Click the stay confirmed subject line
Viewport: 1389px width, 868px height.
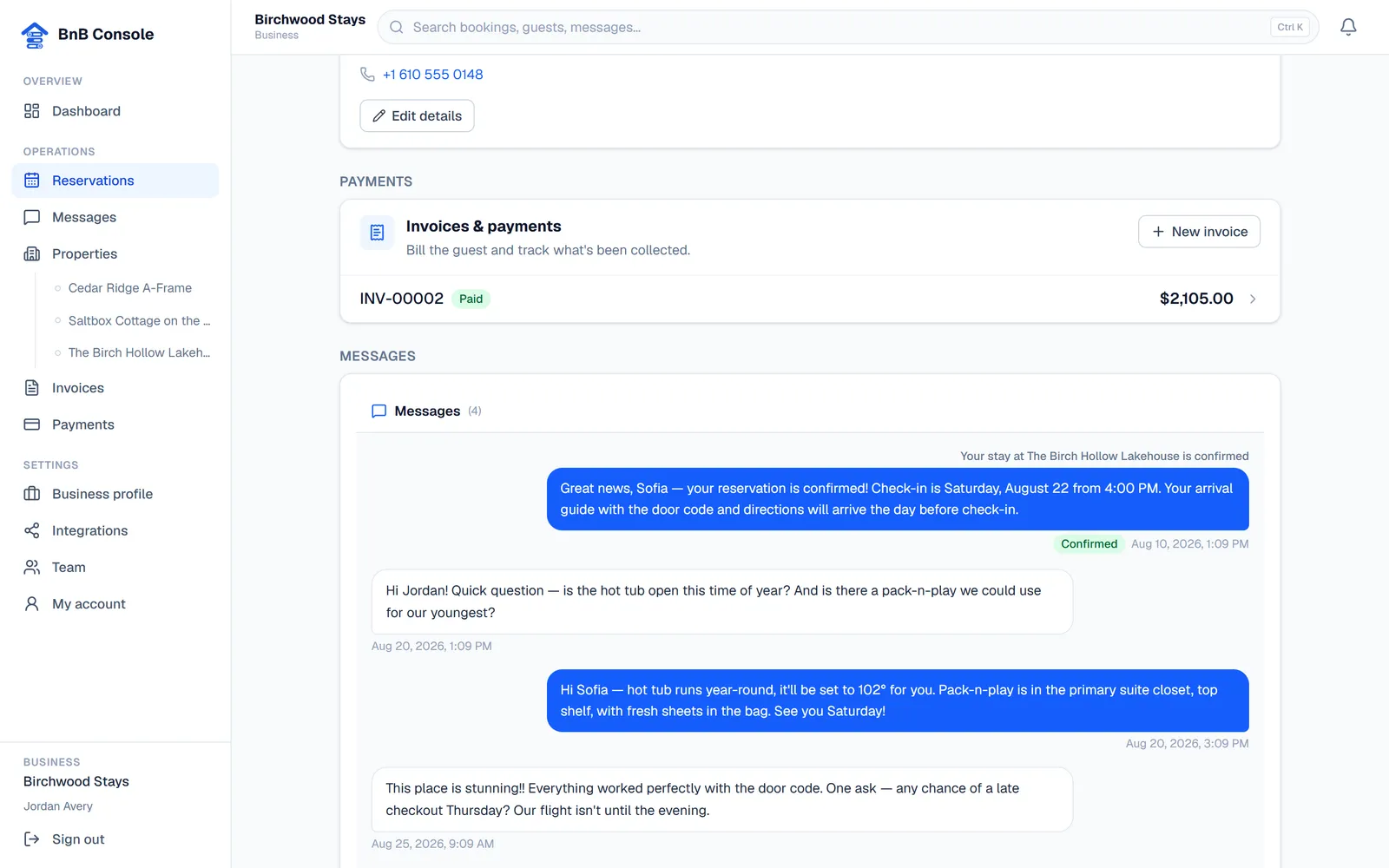pos(1104,456)
